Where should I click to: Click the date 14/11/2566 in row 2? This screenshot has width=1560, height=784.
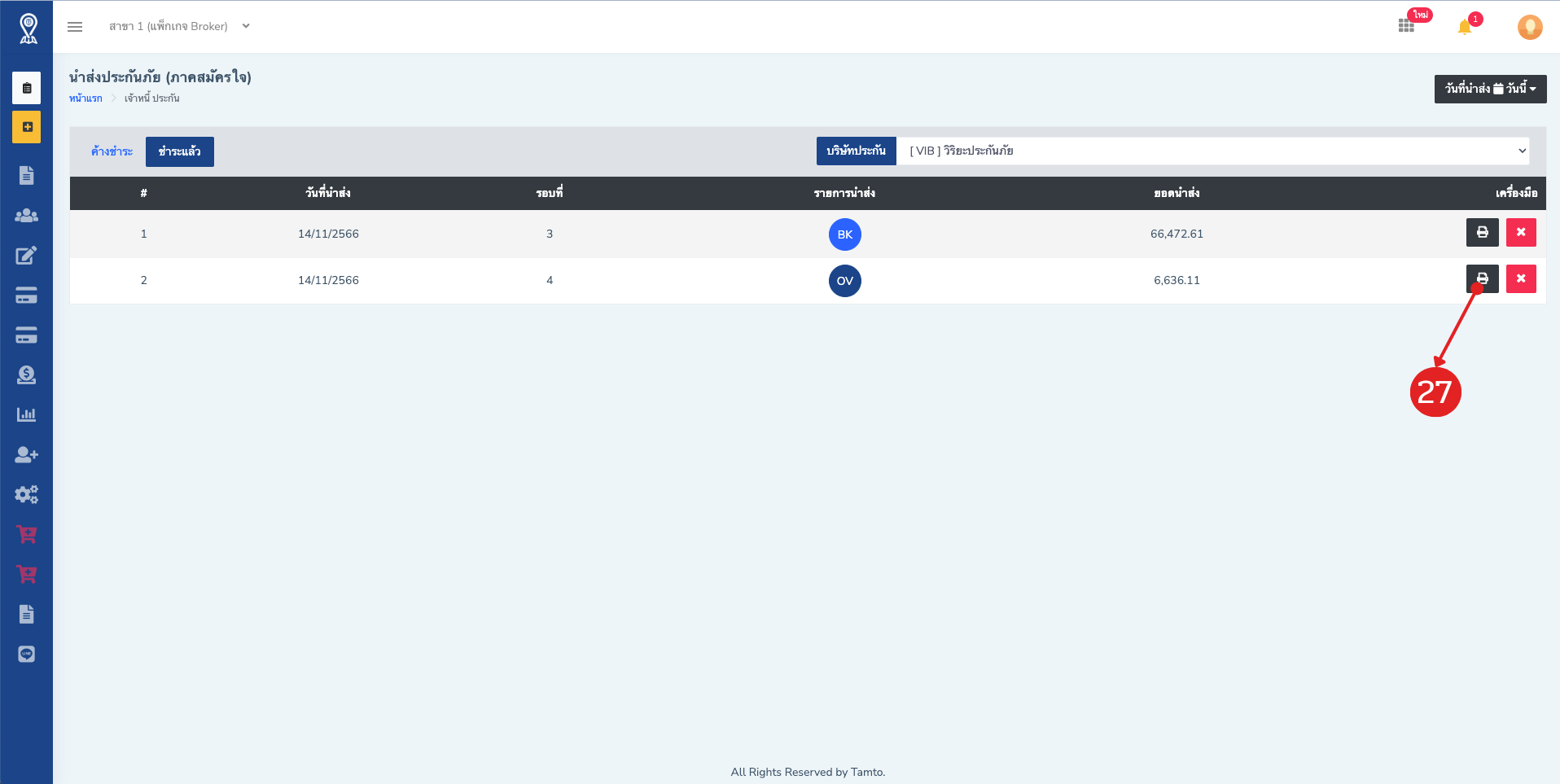pyautogui.click(x=328, y=280)
